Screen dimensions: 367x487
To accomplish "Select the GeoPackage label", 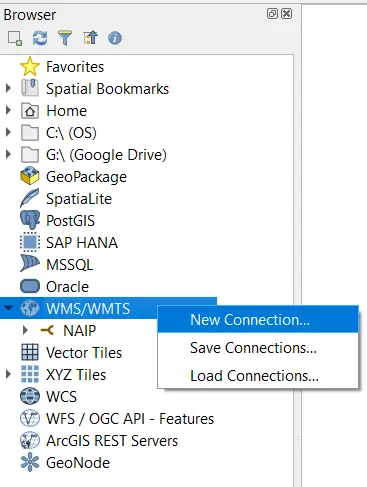I will [86, 177].
